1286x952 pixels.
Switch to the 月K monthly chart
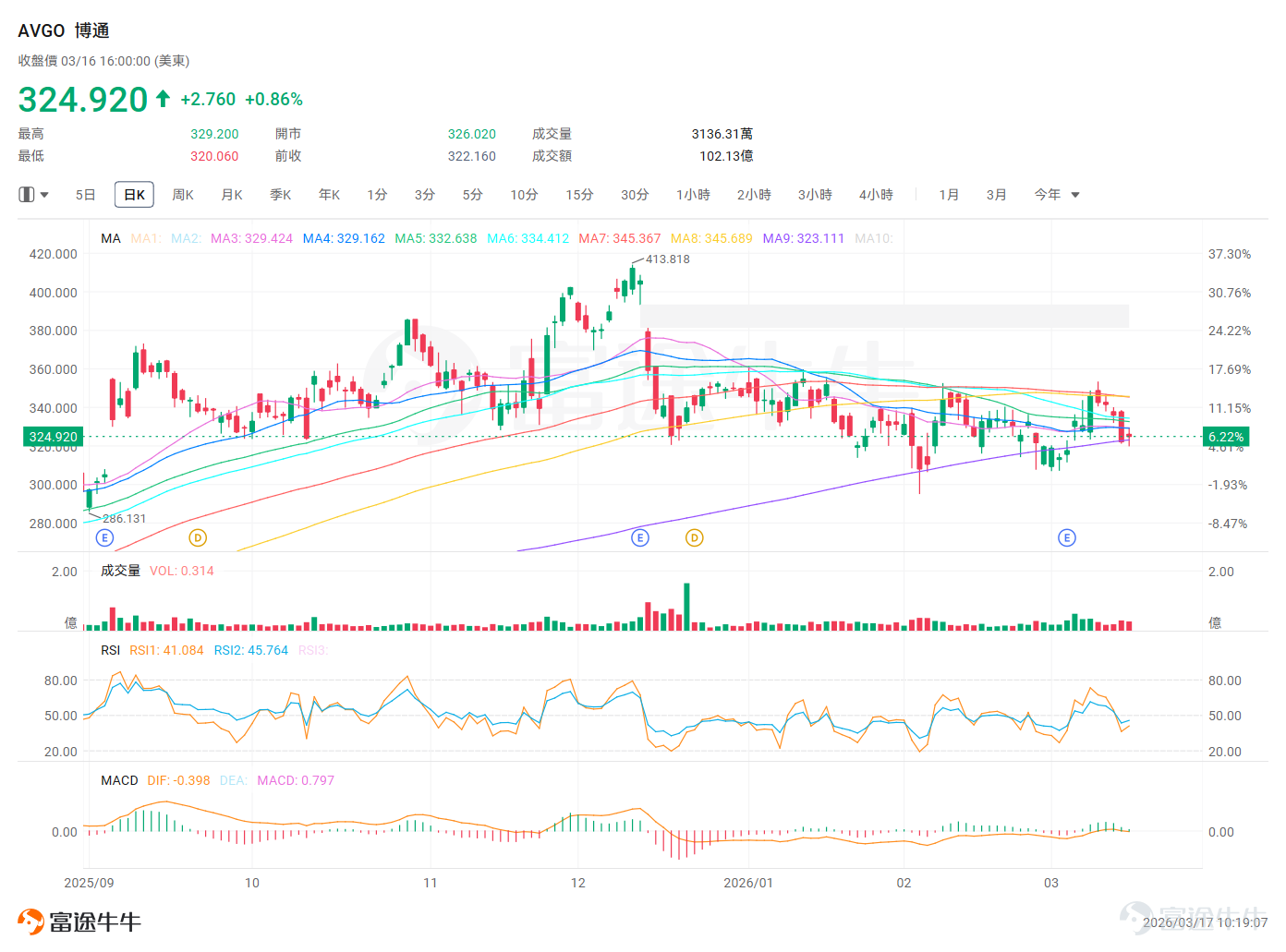232,195
